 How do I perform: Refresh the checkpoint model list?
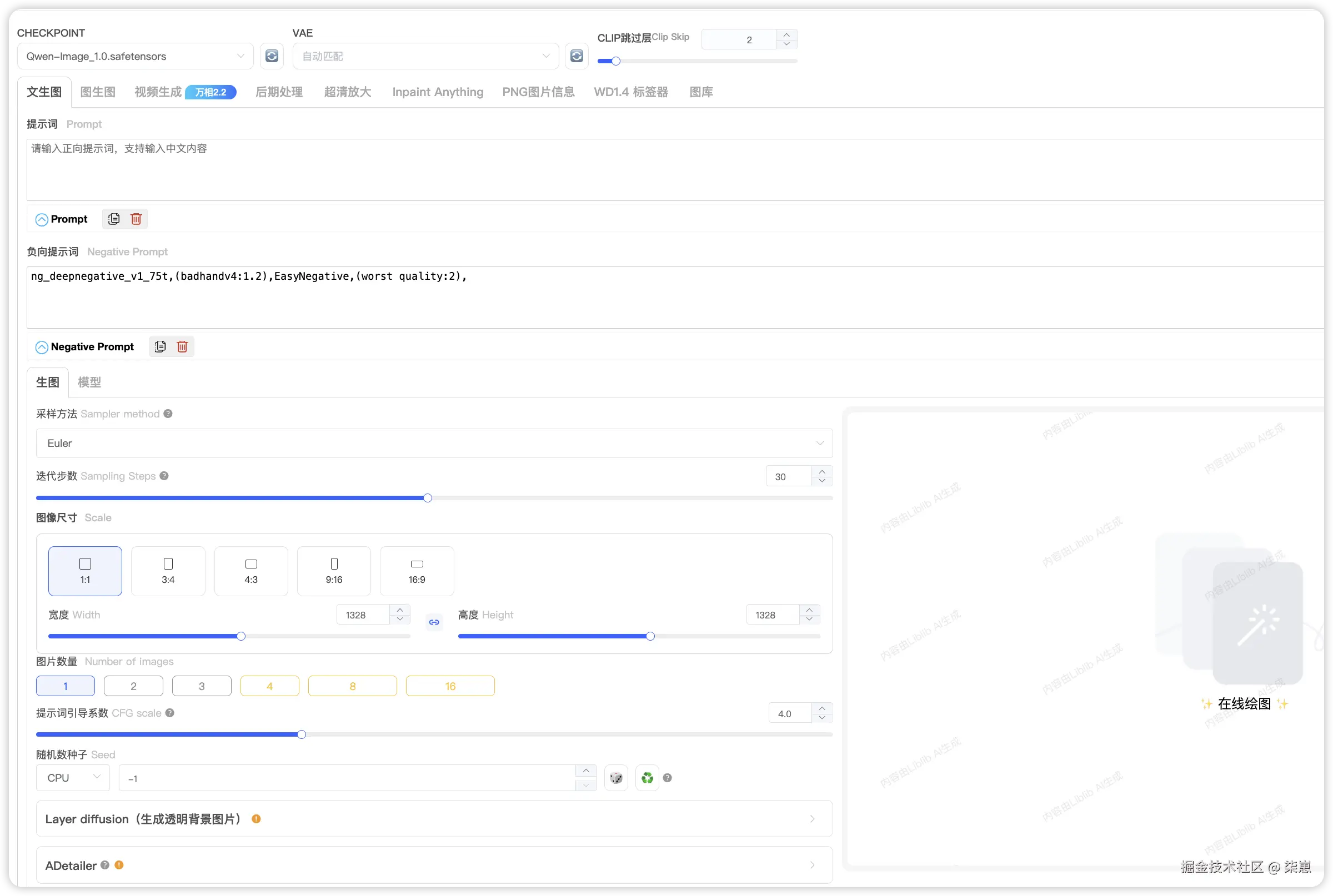272,56
